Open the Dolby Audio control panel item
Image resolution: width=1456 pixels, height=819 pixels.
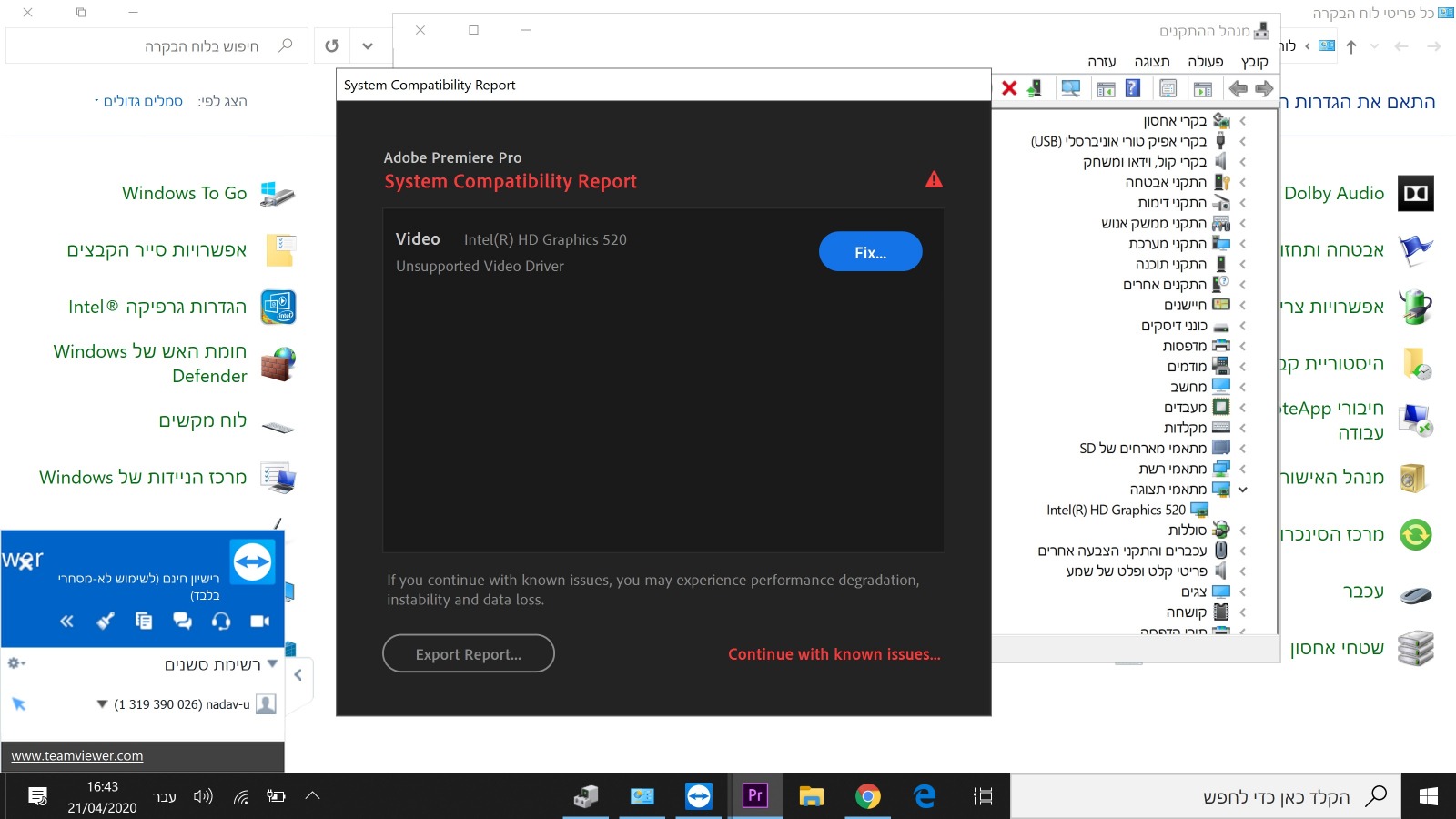tap(1358, 193)
